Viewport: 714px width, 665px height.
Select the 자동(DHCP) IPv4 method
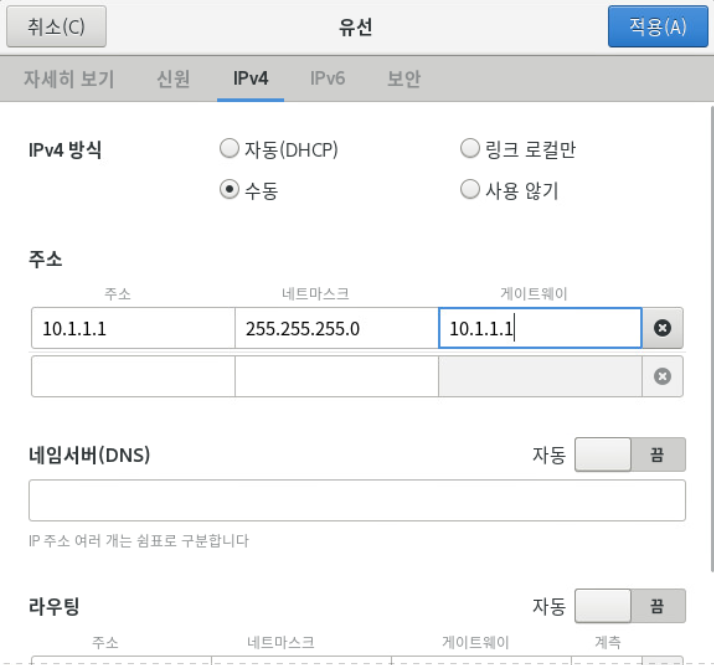(x=279, y=149)
